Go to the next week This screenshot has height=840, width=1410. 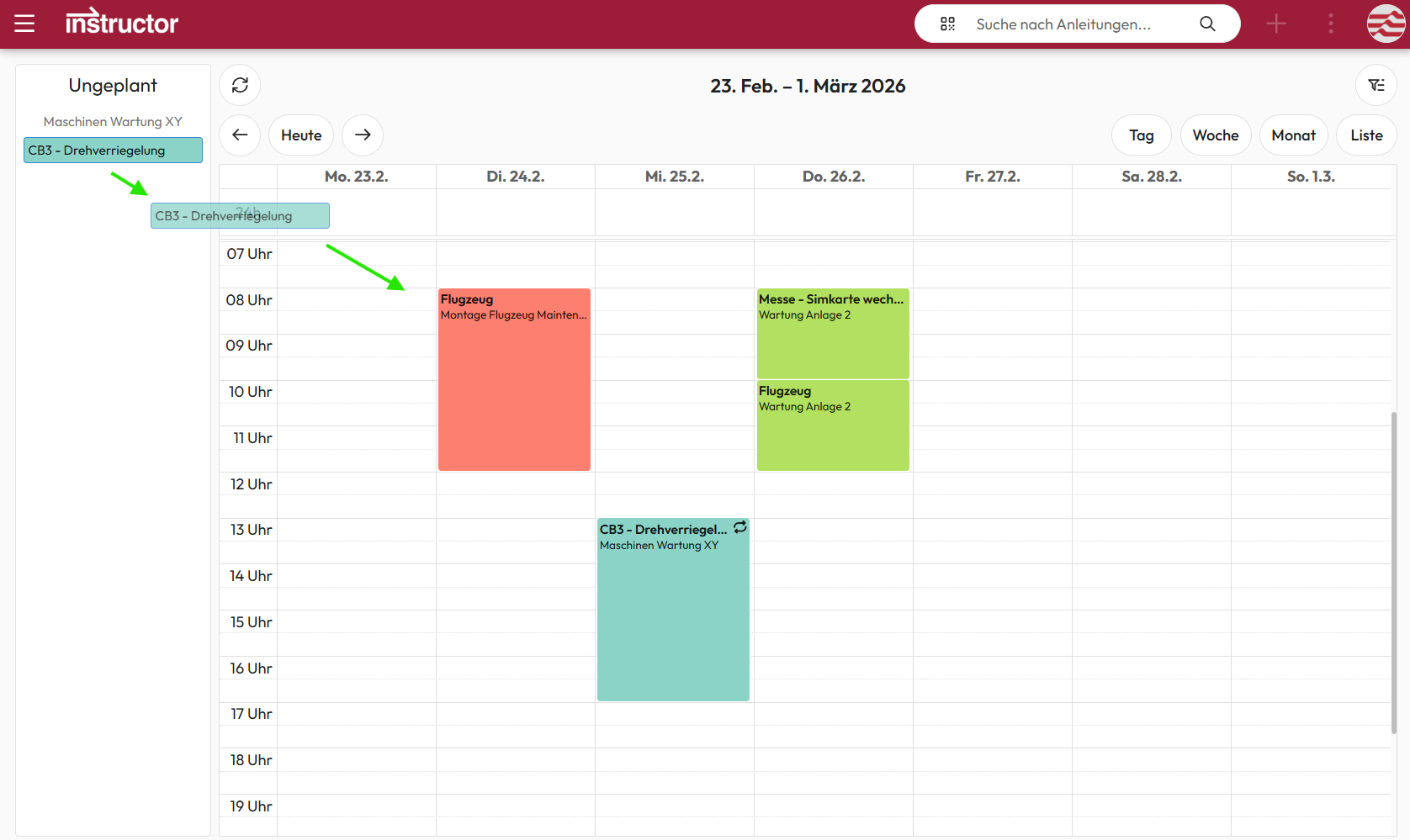(363, 135)
